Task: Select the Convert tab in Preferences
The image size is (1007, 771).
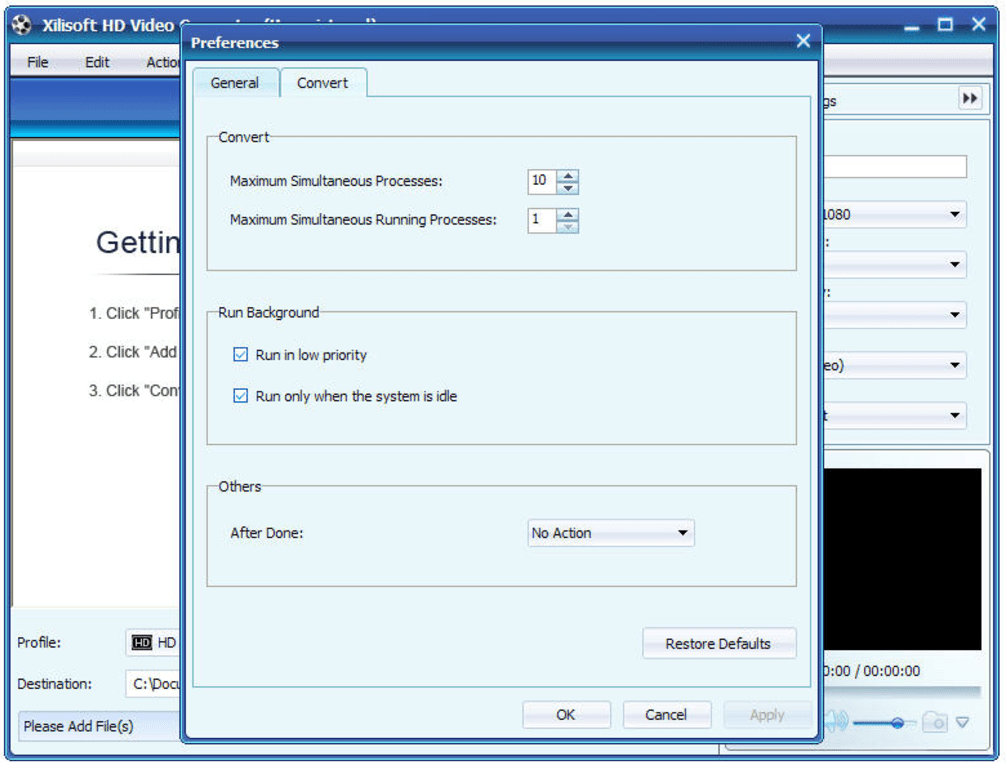Action: [x=322, y=83]
